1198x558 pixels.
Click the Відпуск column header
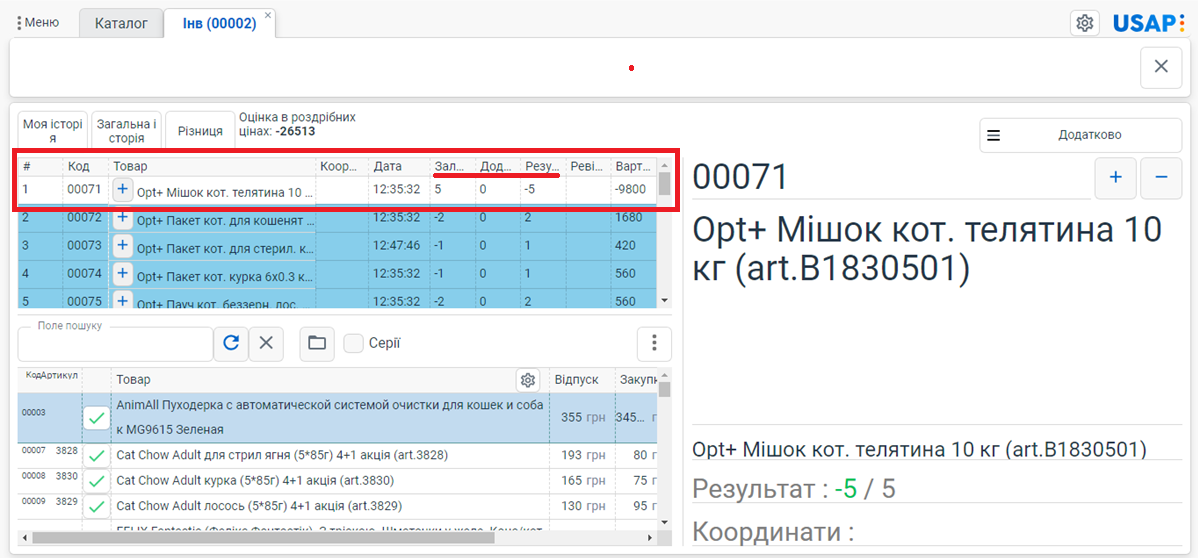click(581, 380)
